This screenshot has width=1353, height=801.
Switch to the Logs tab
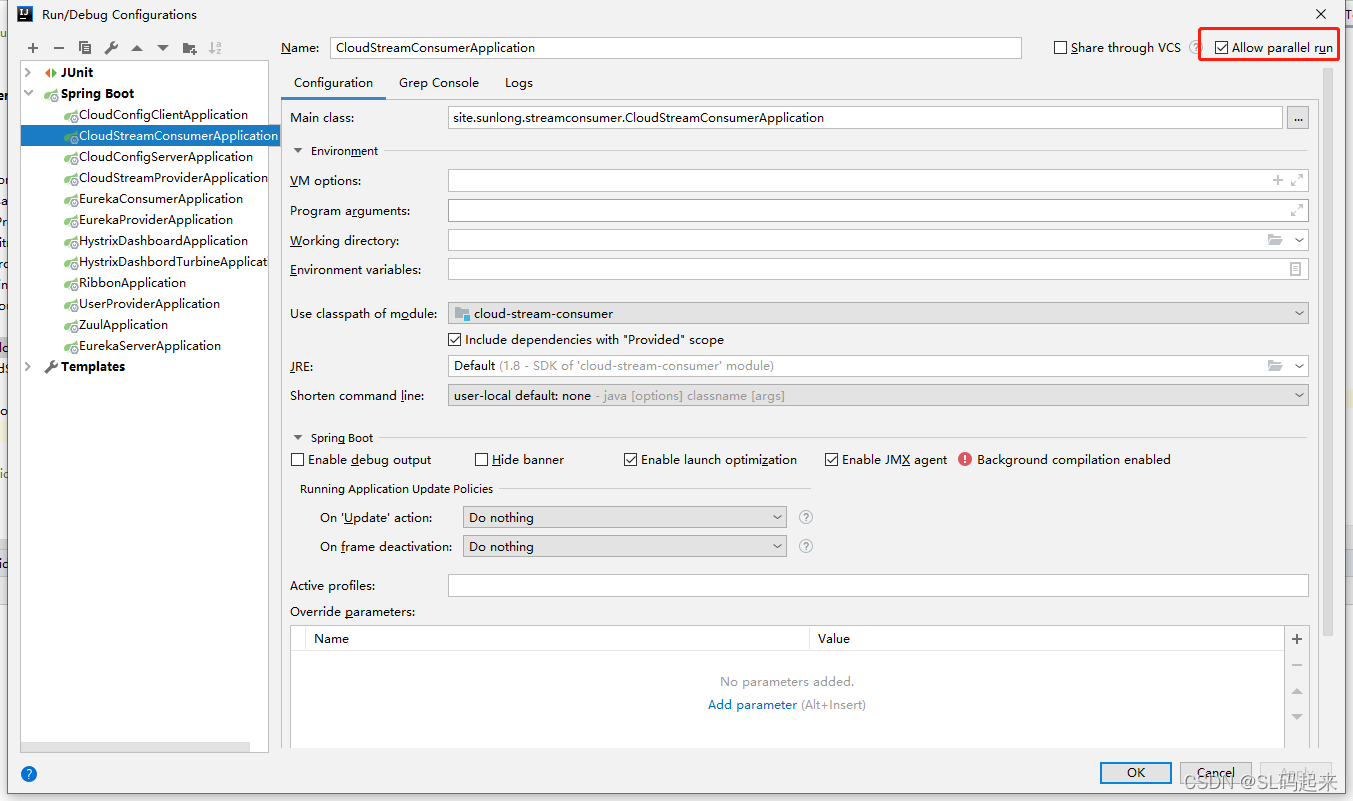pos(518,83)
